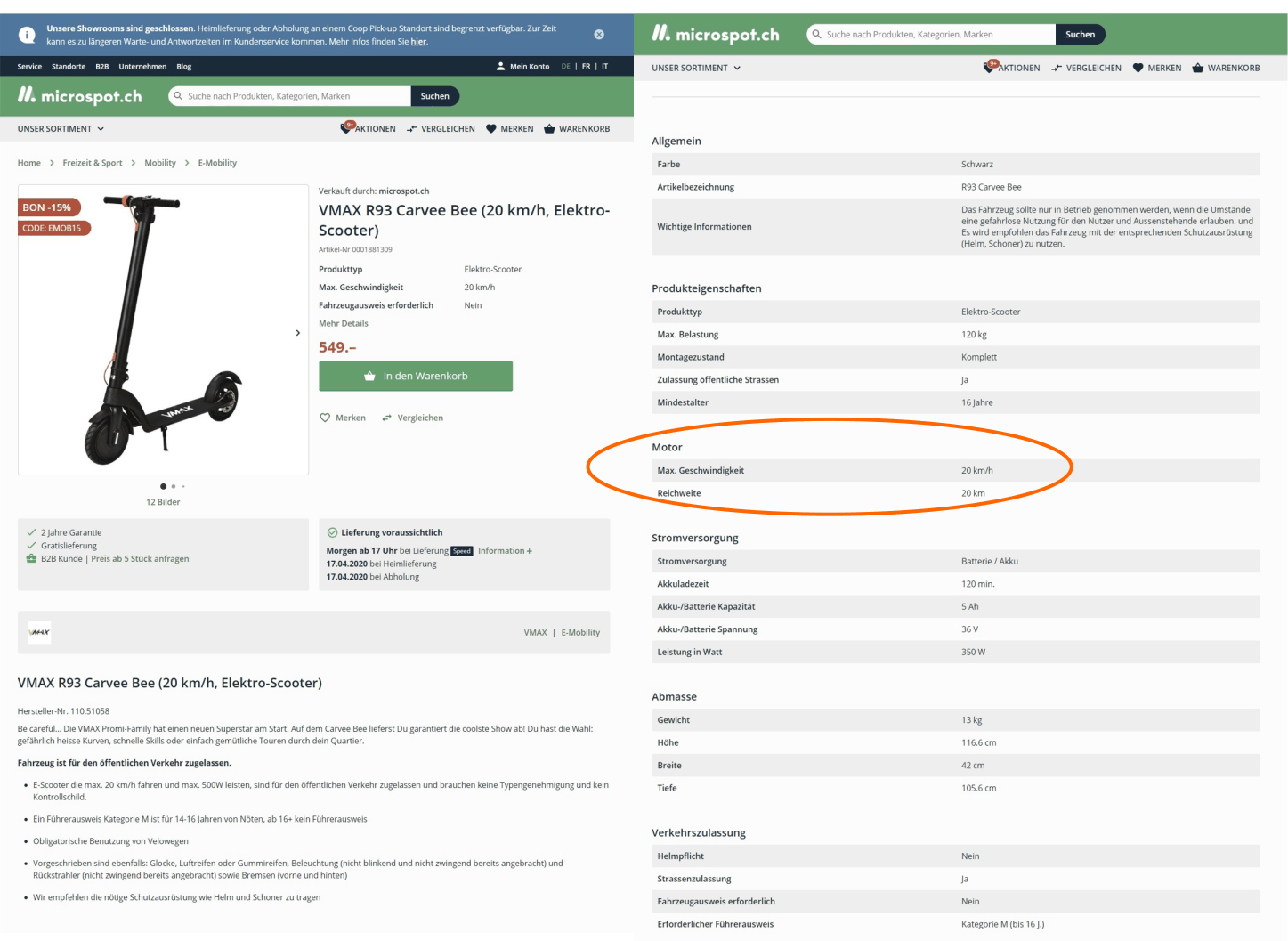Click the VMAX brand logo

click(39, 632)
